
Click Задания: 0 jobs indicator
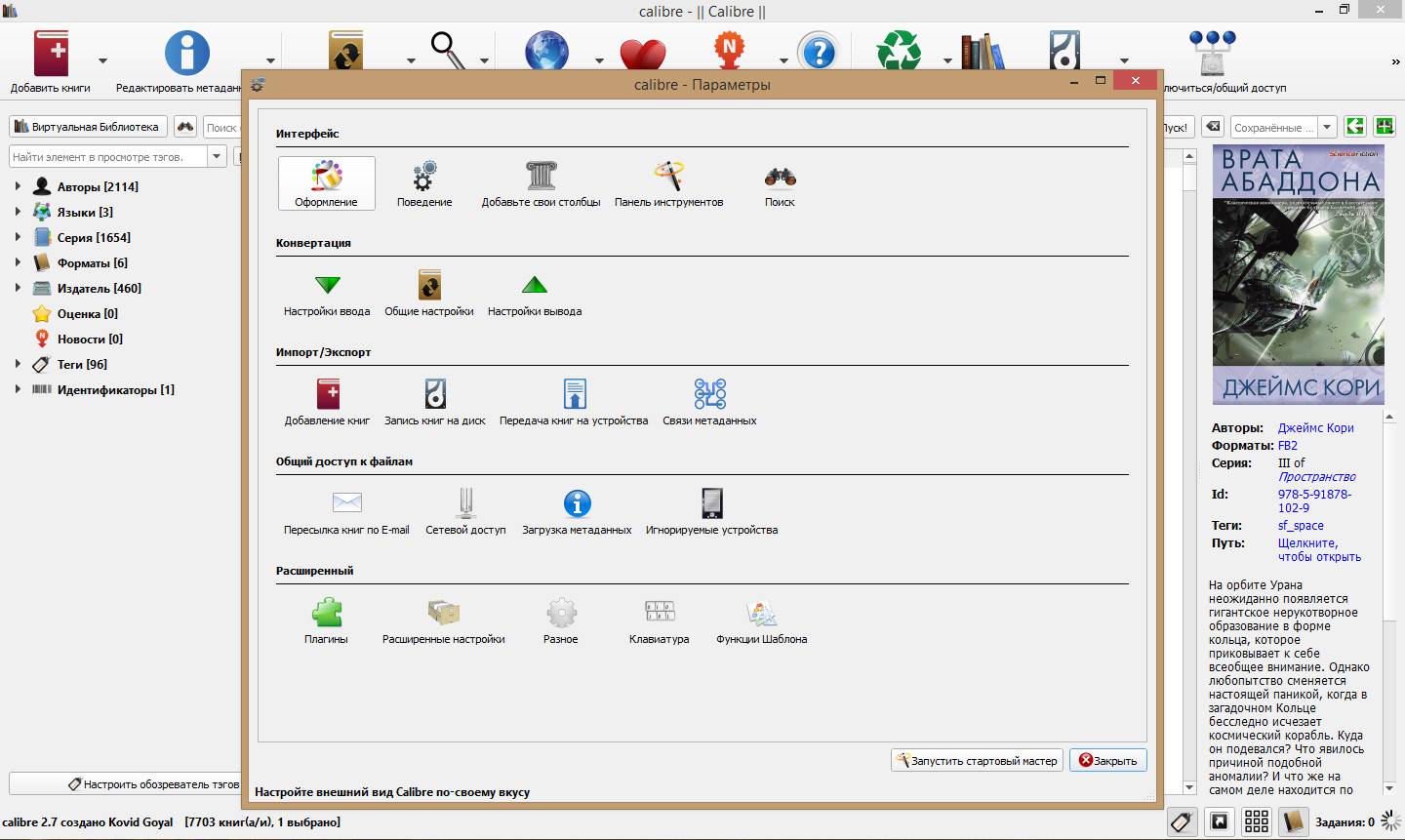tap(1345, 822)
